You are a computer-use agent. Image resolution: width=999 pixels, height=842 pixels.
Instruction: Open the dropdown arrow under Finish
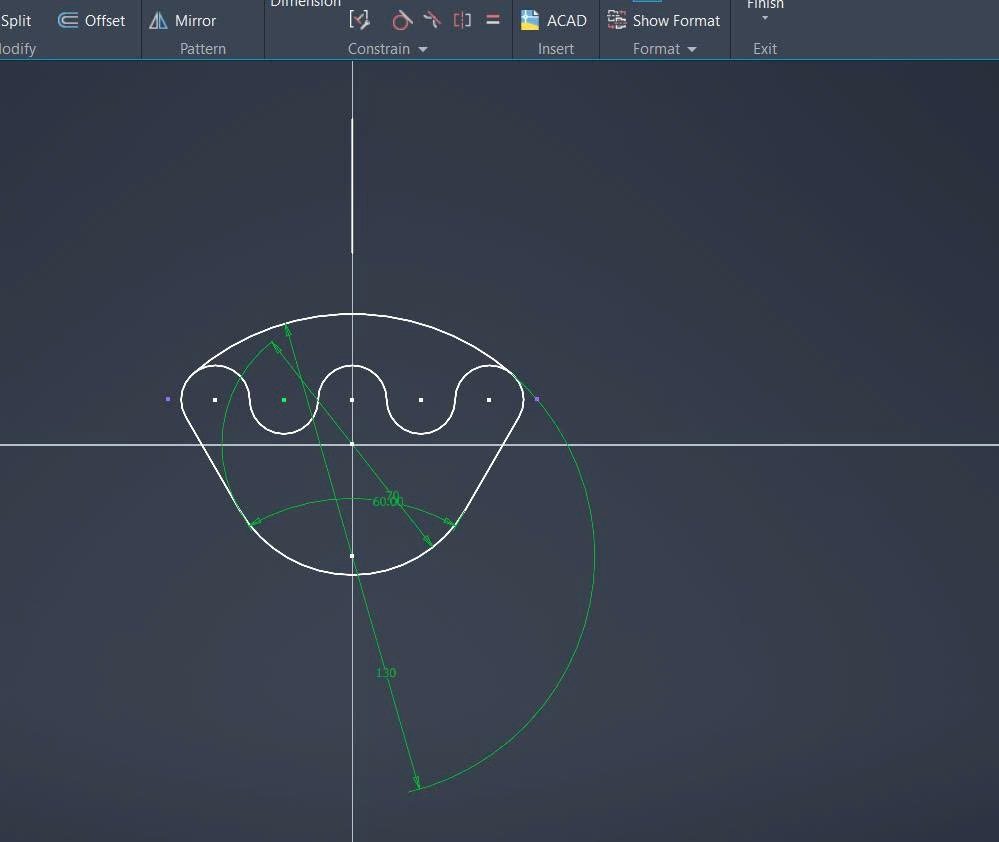765,19
